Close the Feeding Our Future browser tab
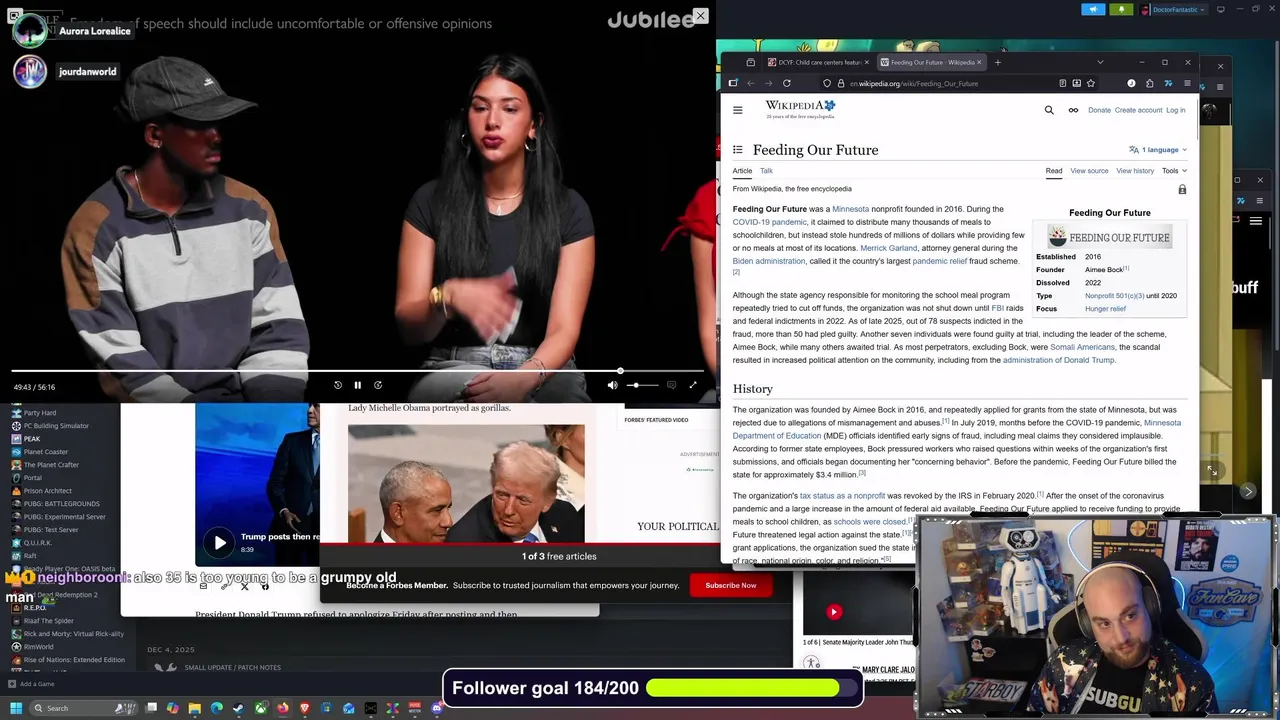1280x720 pixels. (979, 62)
